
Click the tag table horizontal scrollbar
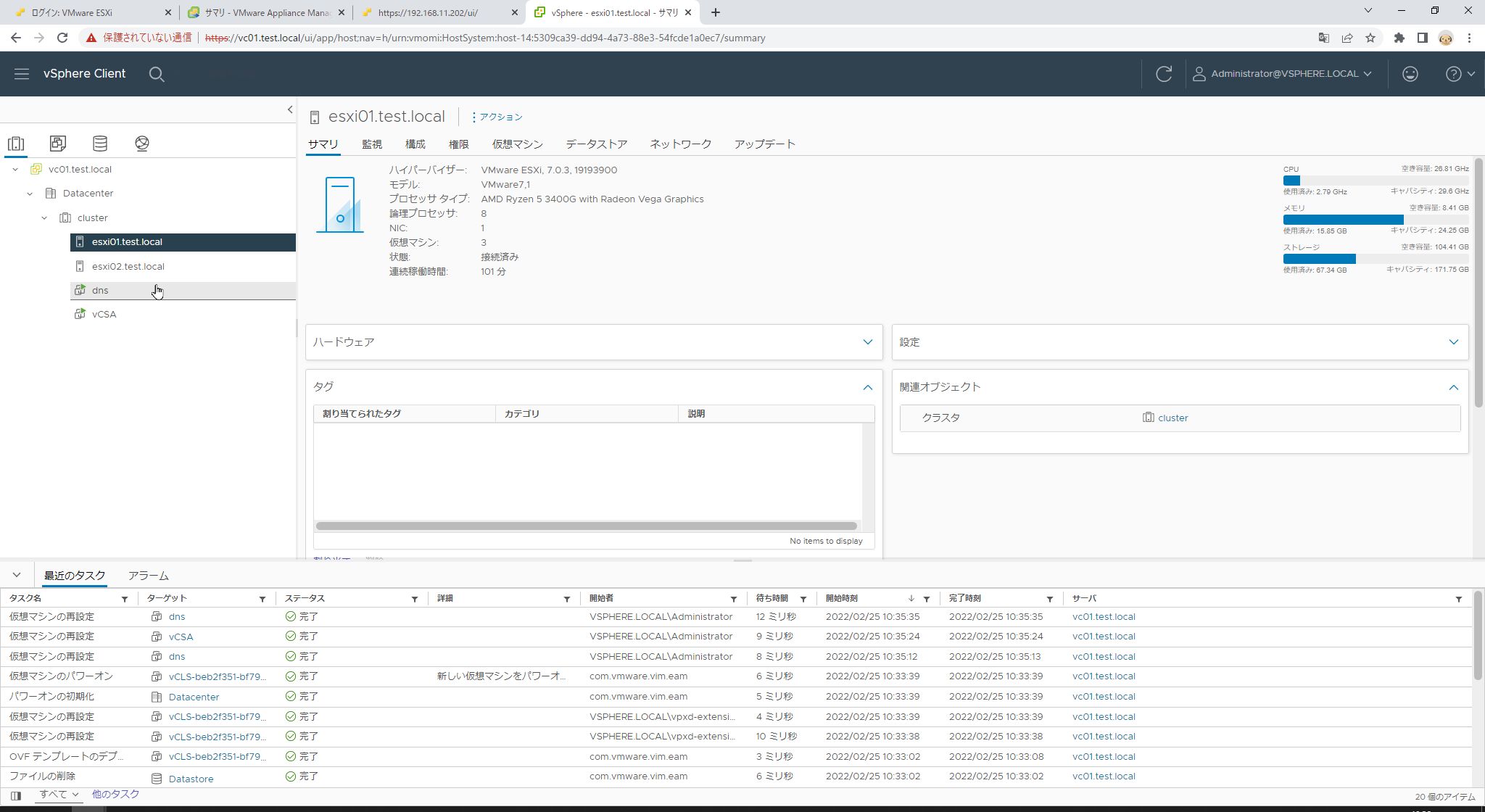[587, 526]
